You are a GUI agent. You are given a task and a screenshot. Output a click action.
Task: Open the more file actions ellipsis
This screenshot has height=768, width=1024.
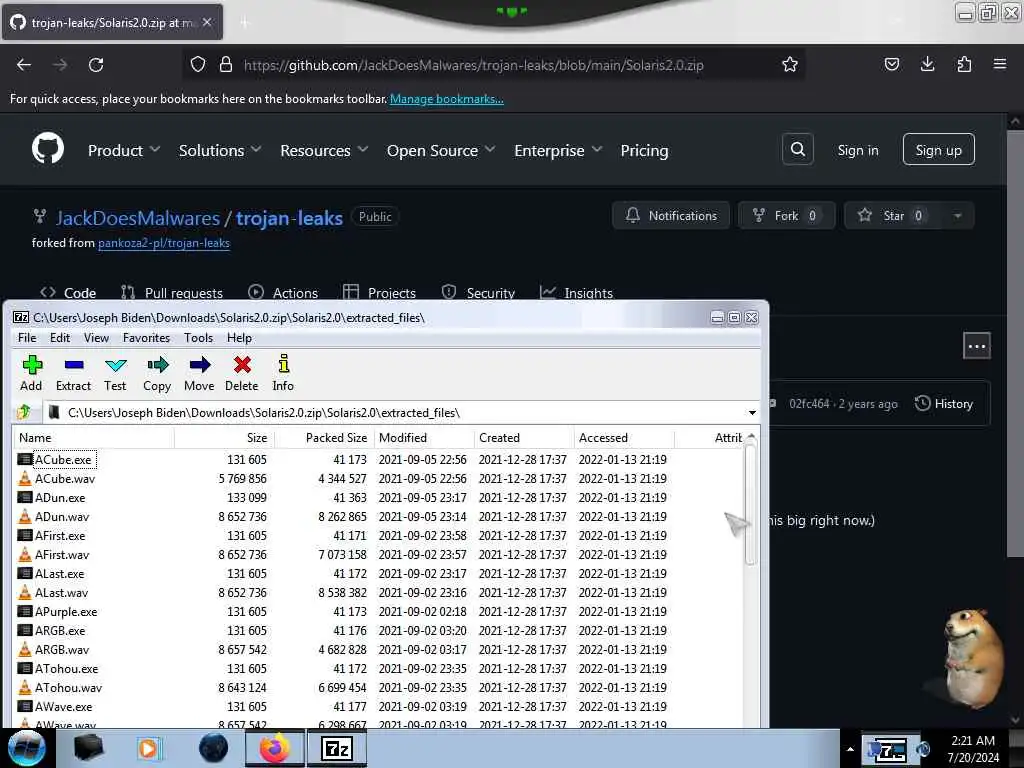(x=976, y=346)
